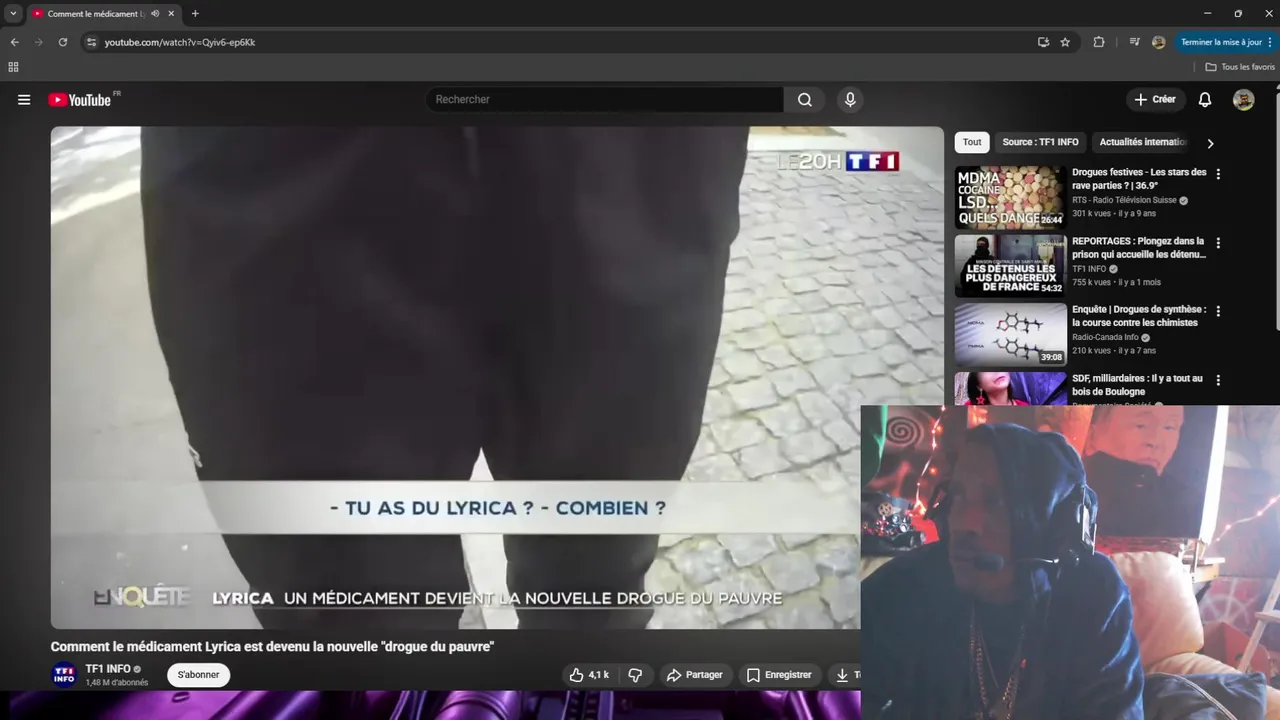Open 'REPORTAGES : Plongez dans la prison' title
1280x720 pixels.
coord(1139,248)
